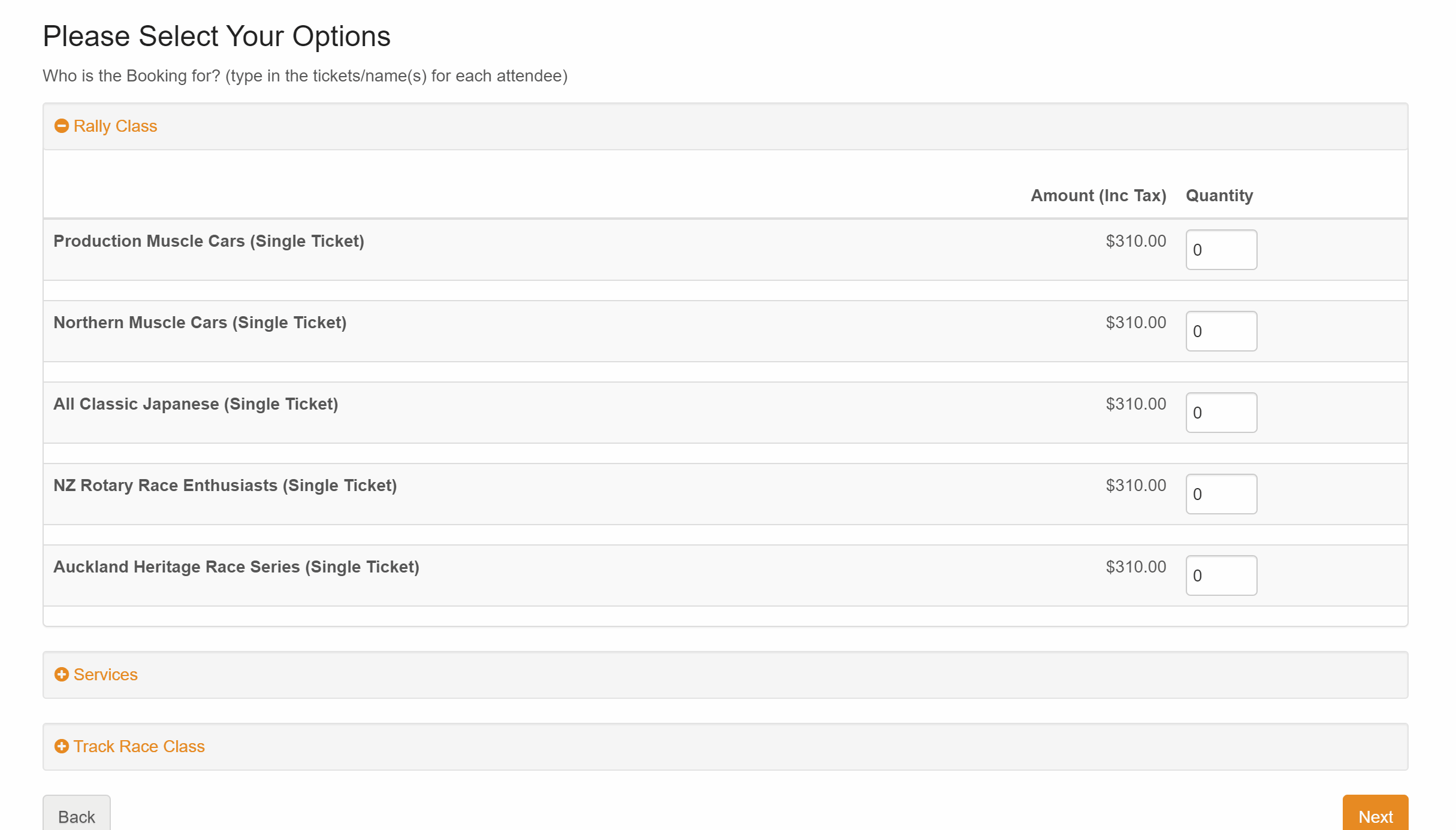Click the plus icon beside Services

(61, 674)
